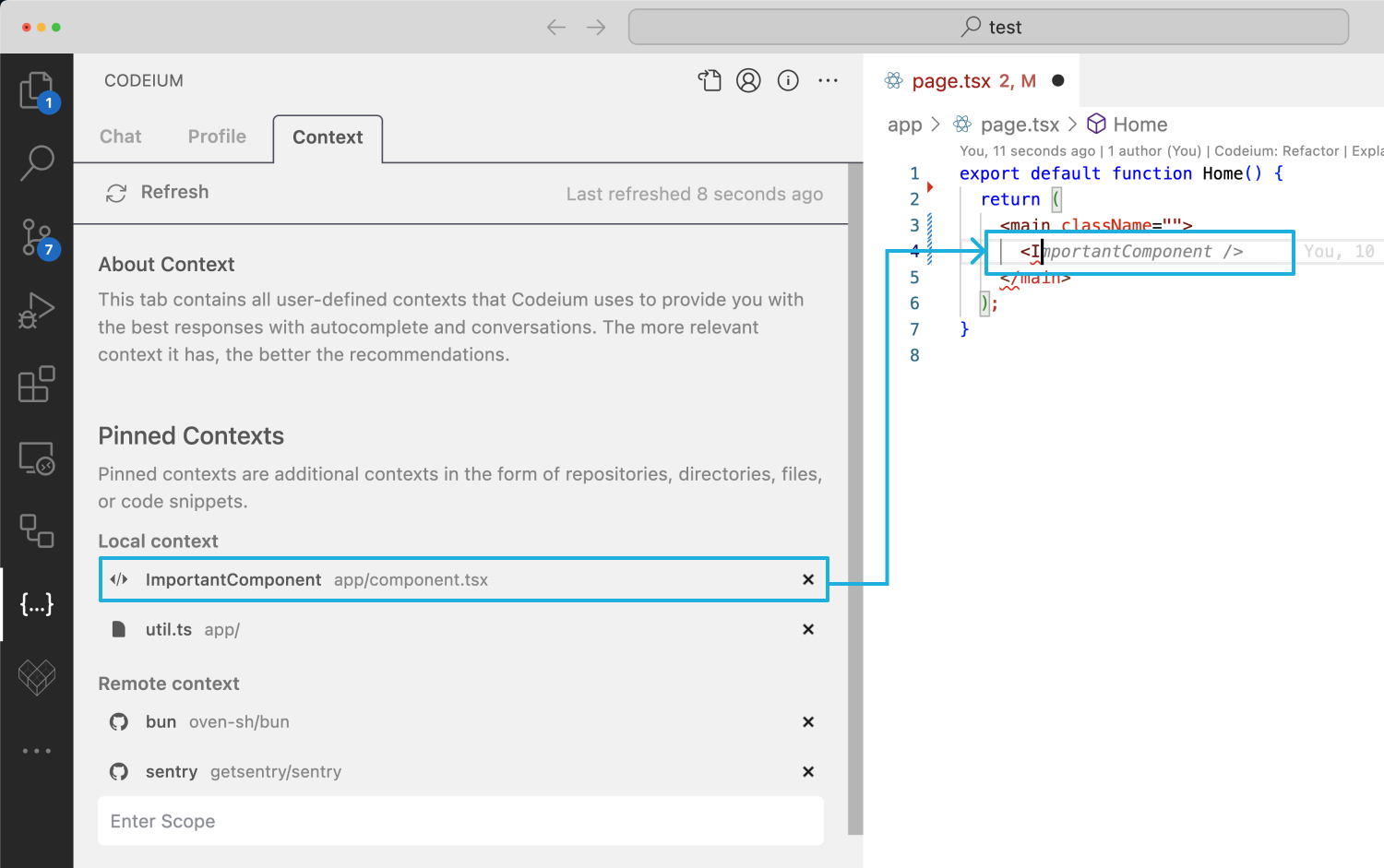
Task: Select the Context tab
Action: (x=328, y=137)
